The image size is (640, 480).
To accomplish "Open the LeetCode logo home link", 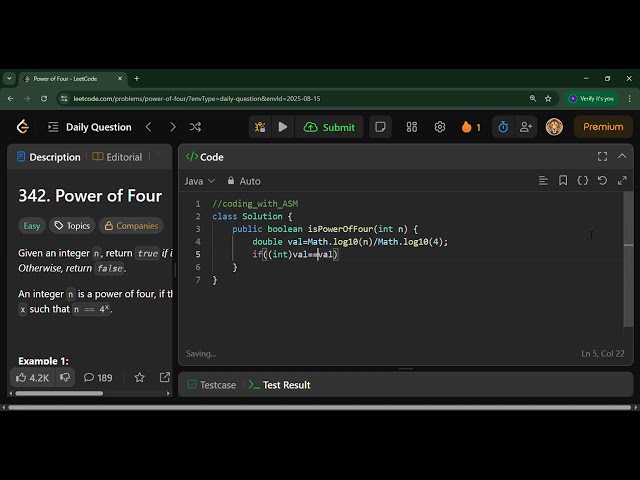I will (23, 127).
